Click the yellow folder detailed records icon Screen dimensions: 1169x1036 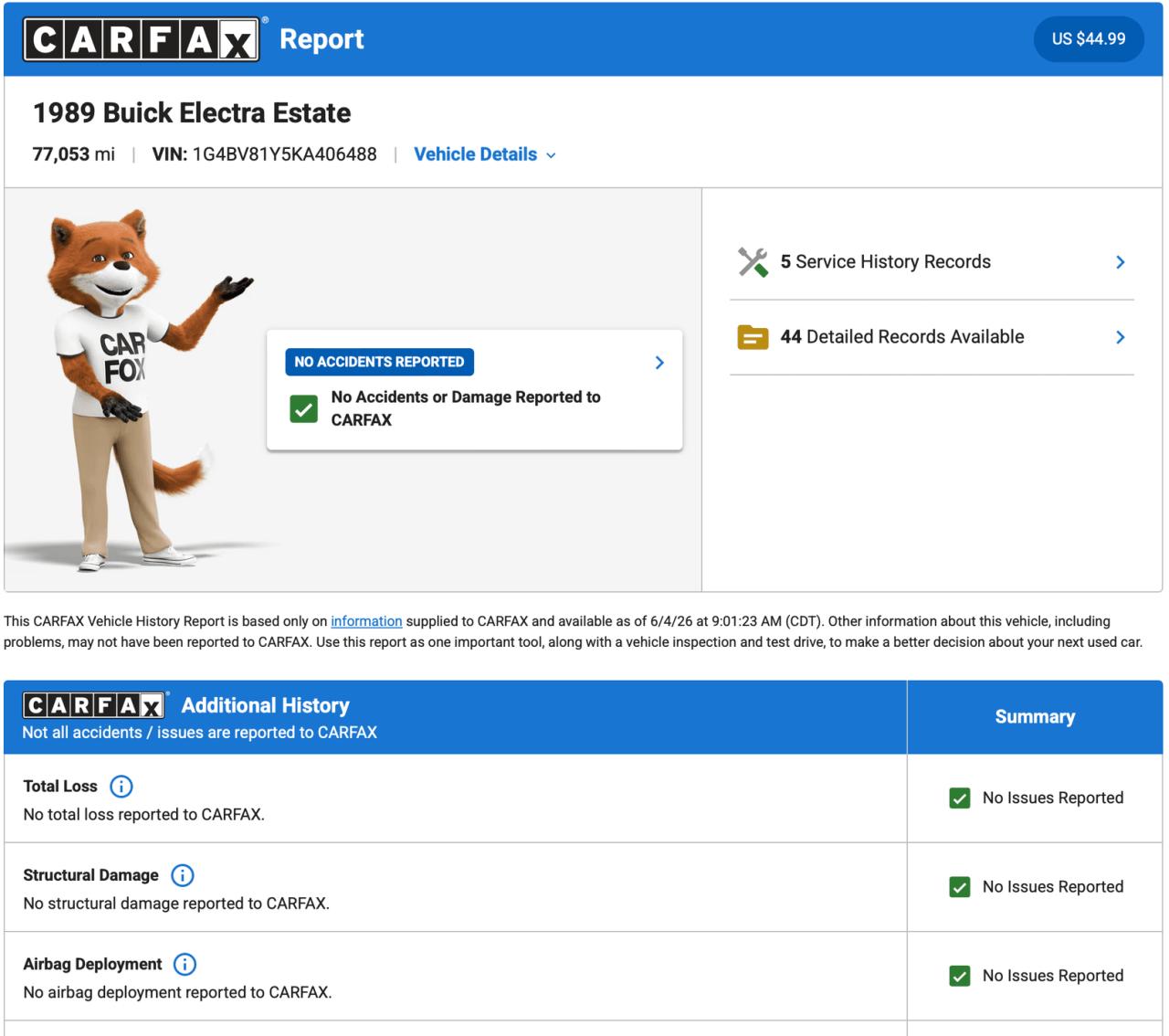753,337
